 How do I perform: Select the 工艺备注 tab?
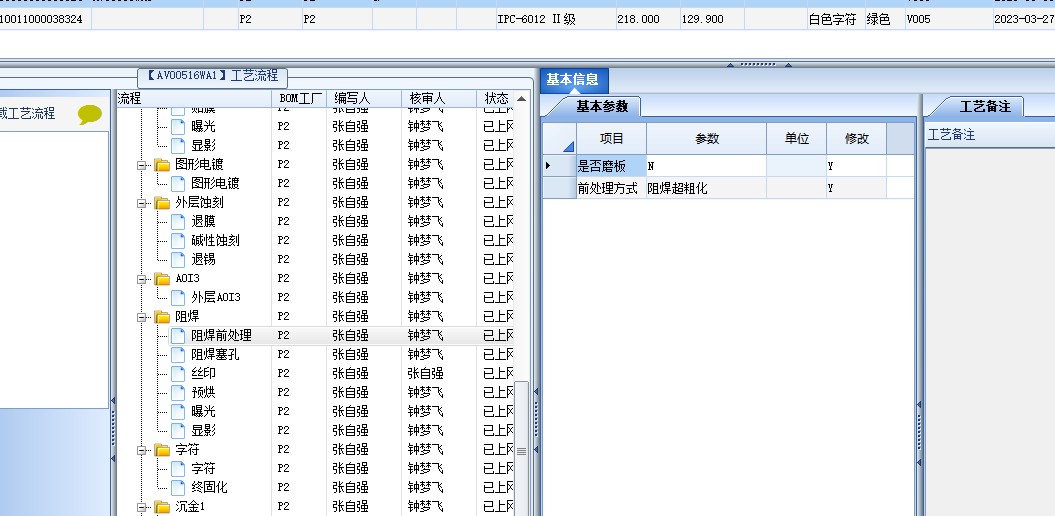984,106
